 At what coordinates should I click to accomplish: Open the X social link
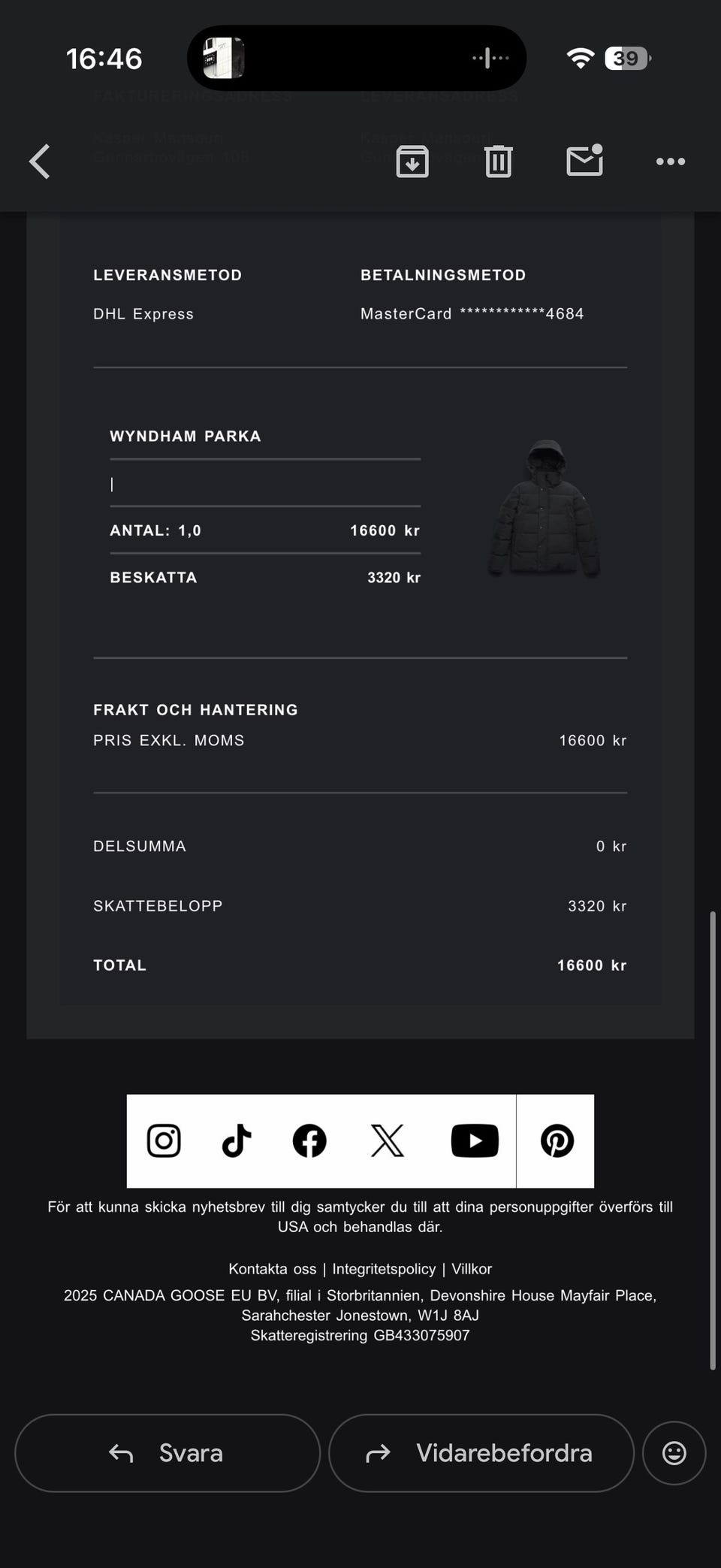point(388,1141)
